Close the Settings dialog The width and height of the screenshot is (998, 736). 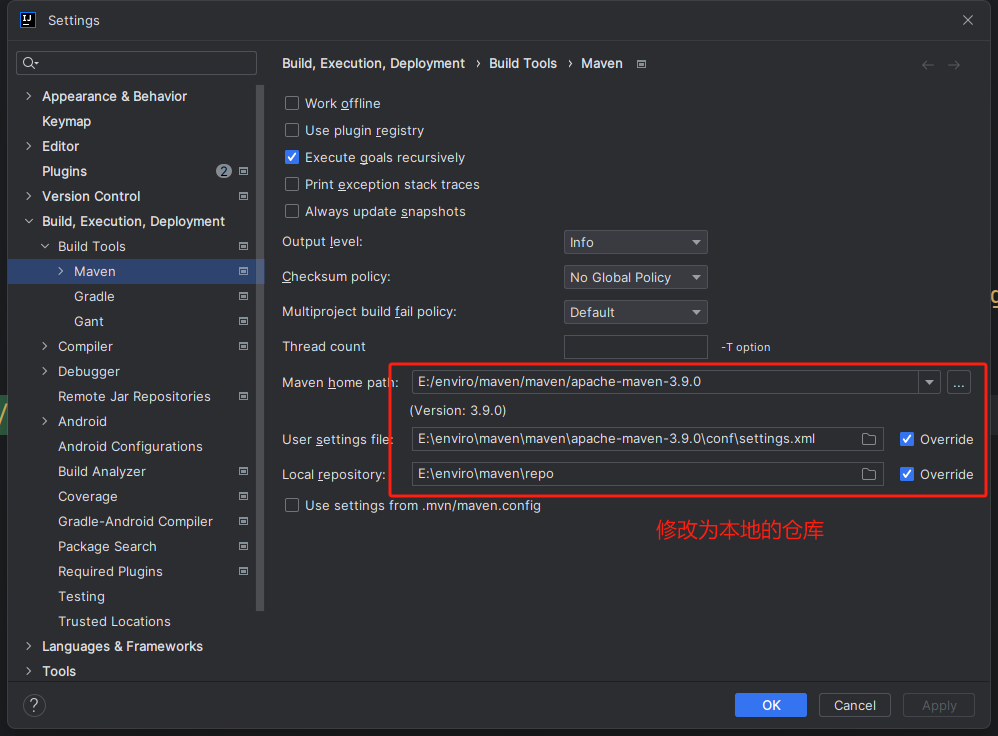coord(967,20)
